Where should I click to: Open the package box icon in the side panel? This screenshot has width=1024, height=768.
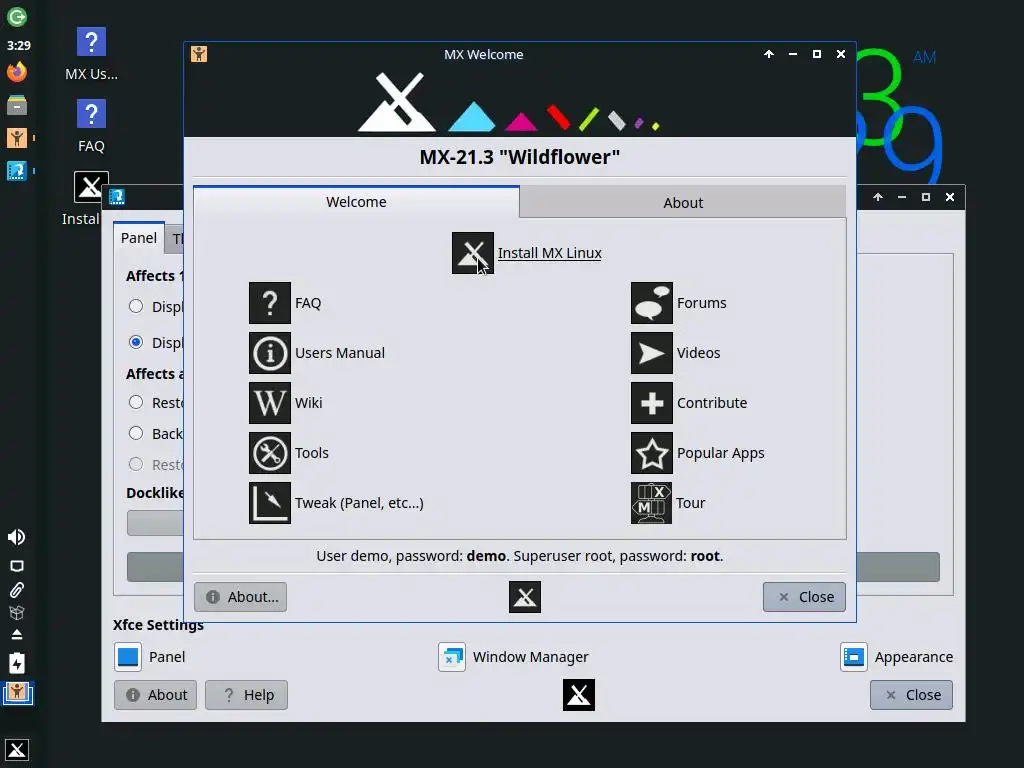pos(17,613)
